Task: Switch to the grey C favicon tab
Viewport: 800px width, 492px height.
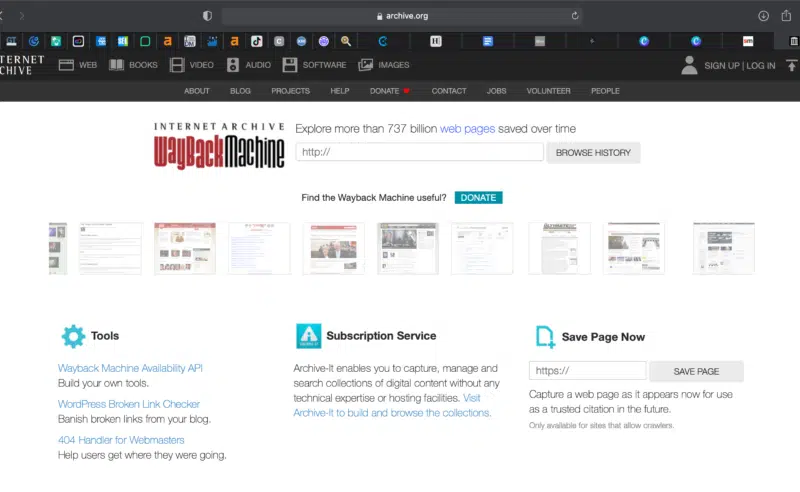Action: click(x=279, y=41)
